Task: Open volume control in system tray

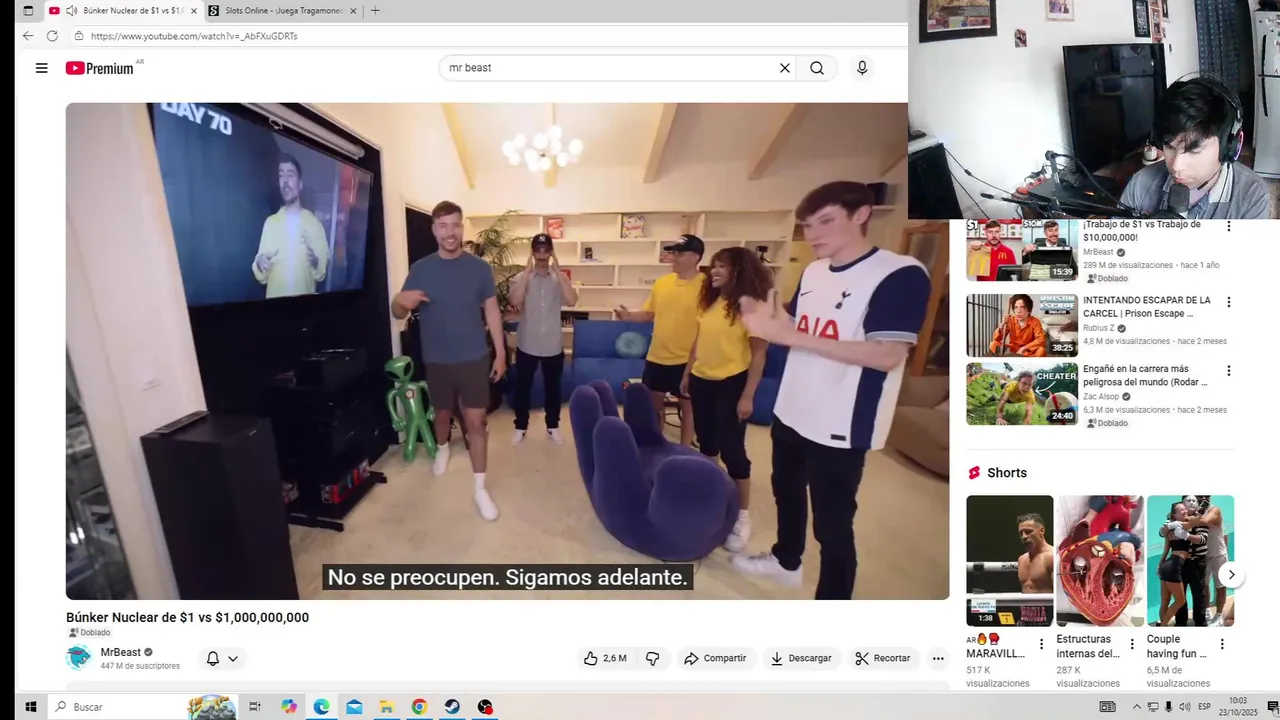Action: point(1185,707)
